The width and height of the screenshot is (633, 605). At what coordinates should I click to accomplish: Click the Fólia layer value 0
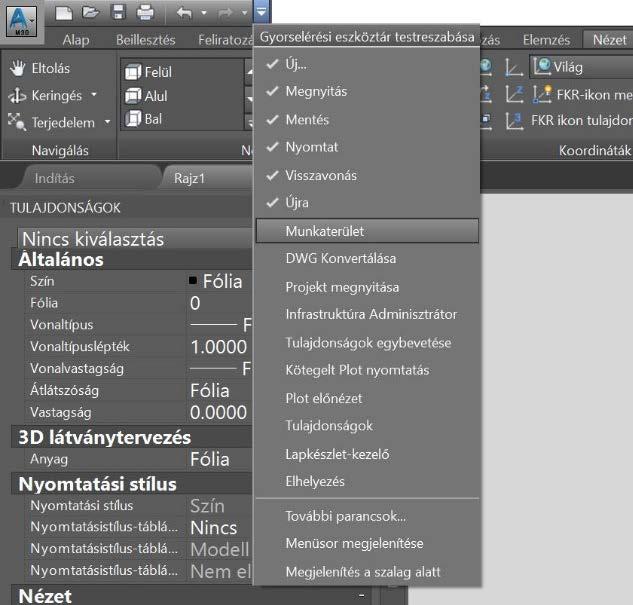pos(219,303)
